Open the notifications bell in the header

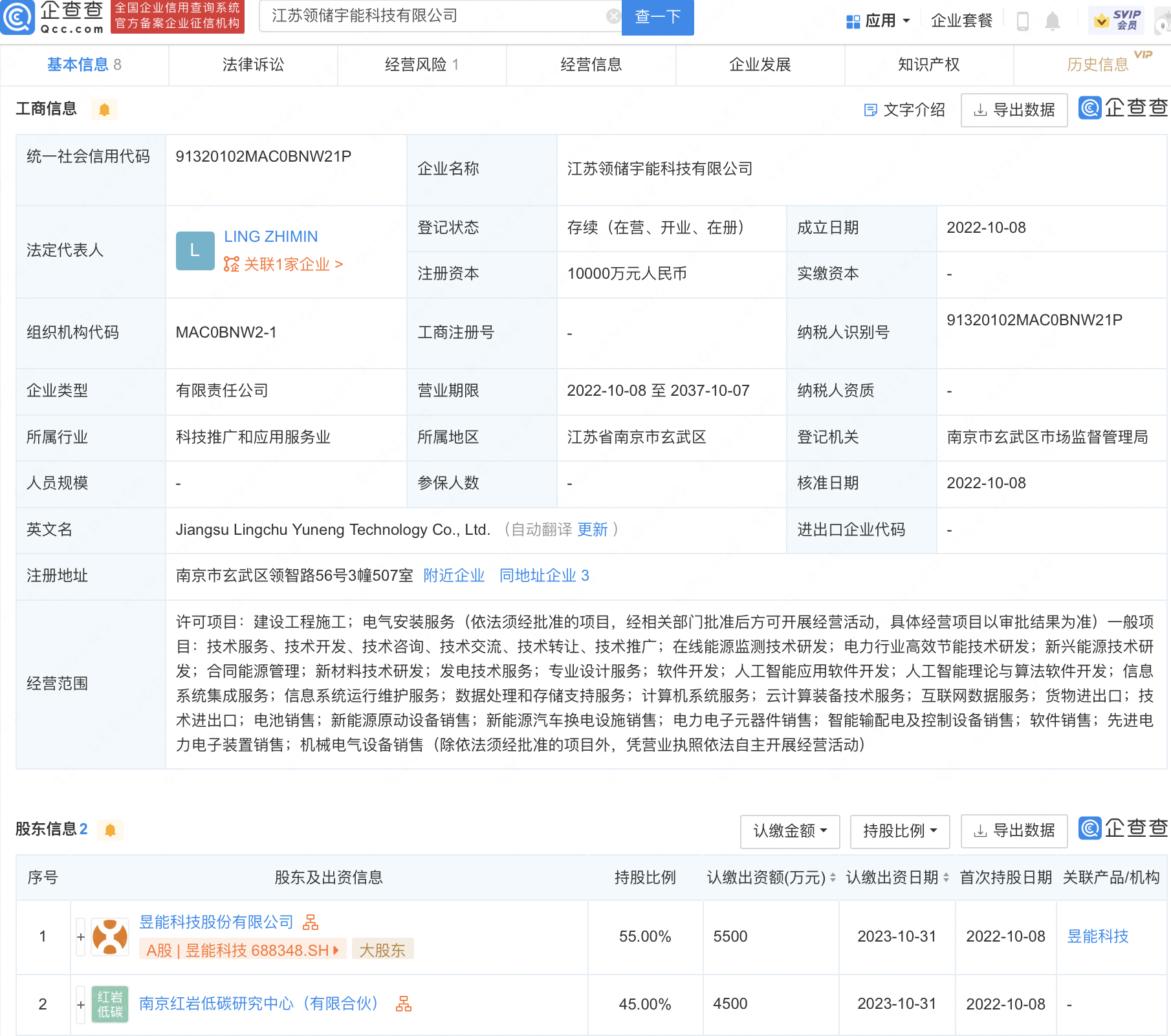[x=1053, y=21]
